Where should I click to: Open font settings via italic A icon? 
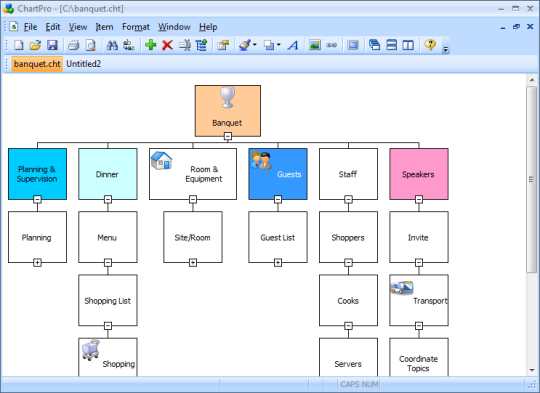(x=293, y=45)
